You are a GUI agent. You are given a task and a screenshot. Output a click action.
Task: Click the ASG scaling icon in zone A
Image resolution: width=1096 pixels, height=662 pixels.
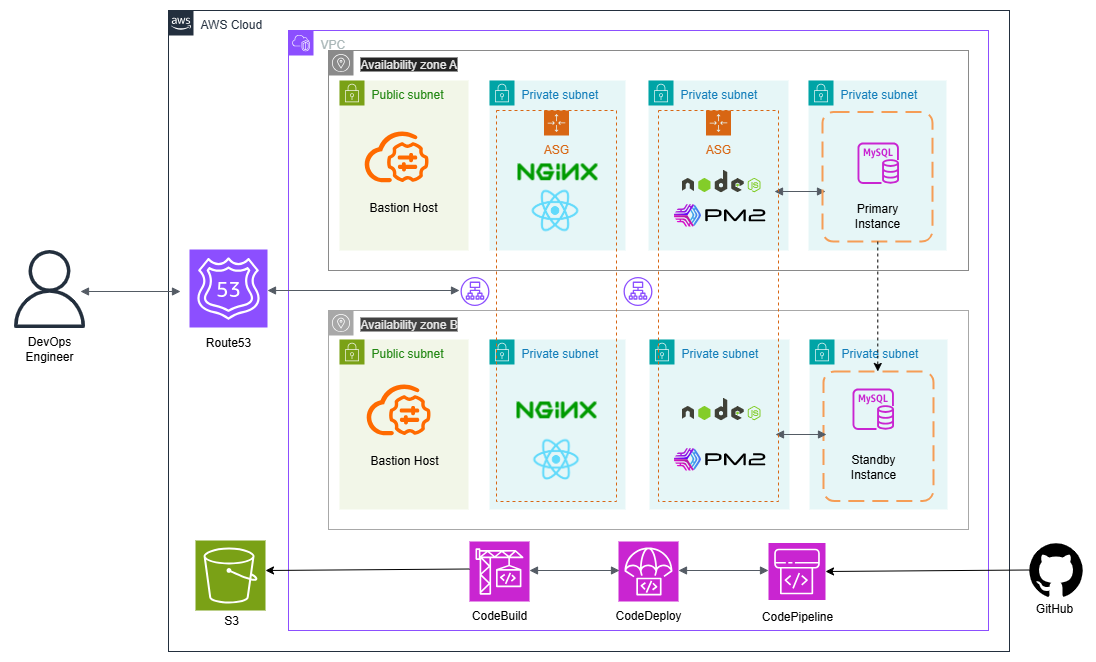[556, 124]
